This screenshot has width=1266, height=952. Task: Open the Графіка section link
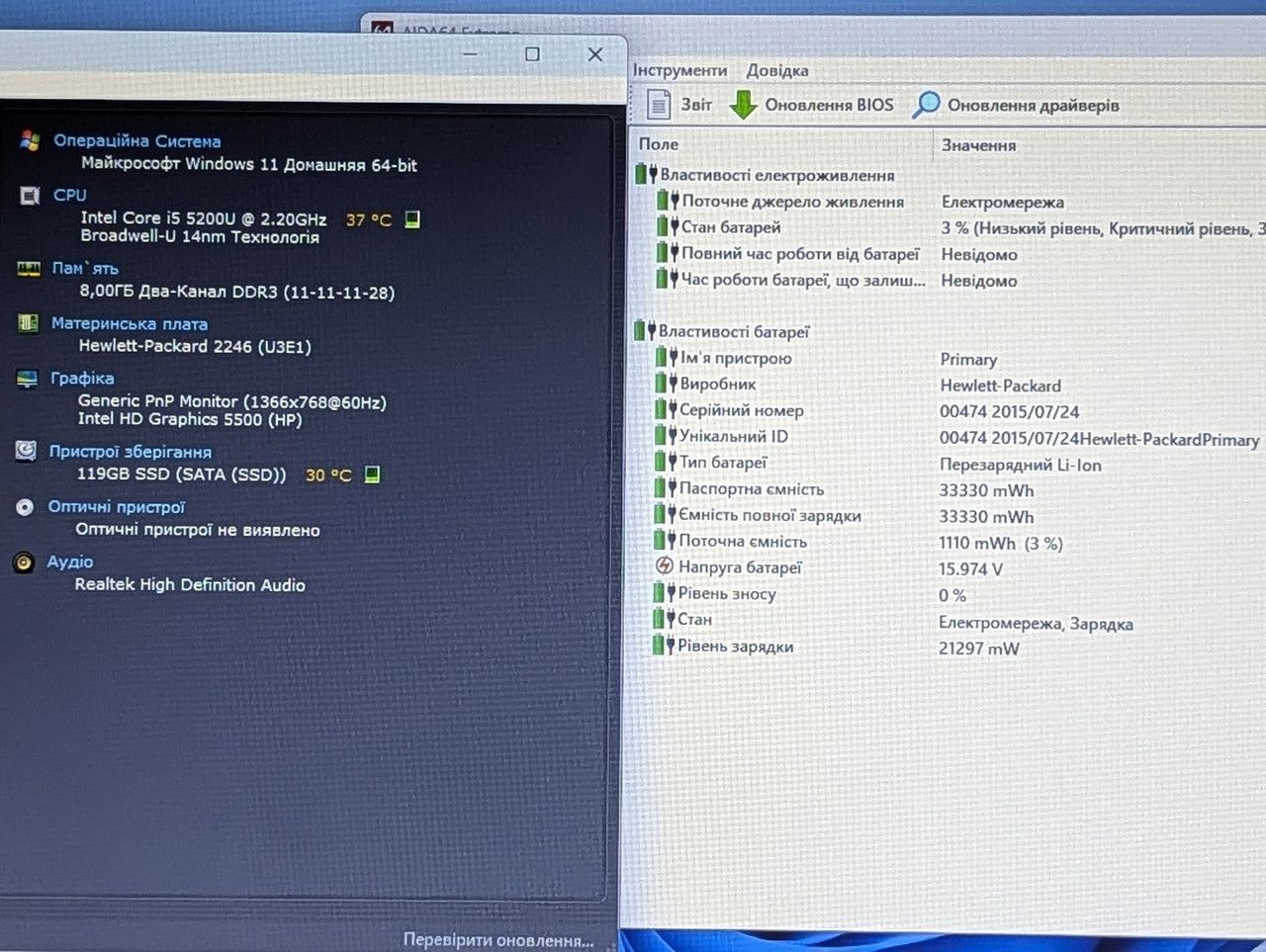[x=82, y=378]
